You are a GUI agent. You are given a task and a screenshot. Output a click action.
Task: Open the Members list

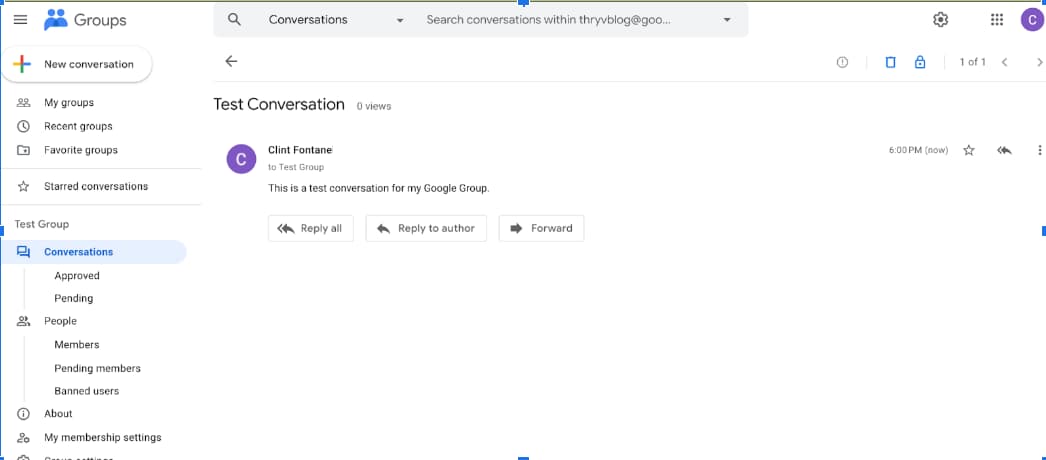77,345
